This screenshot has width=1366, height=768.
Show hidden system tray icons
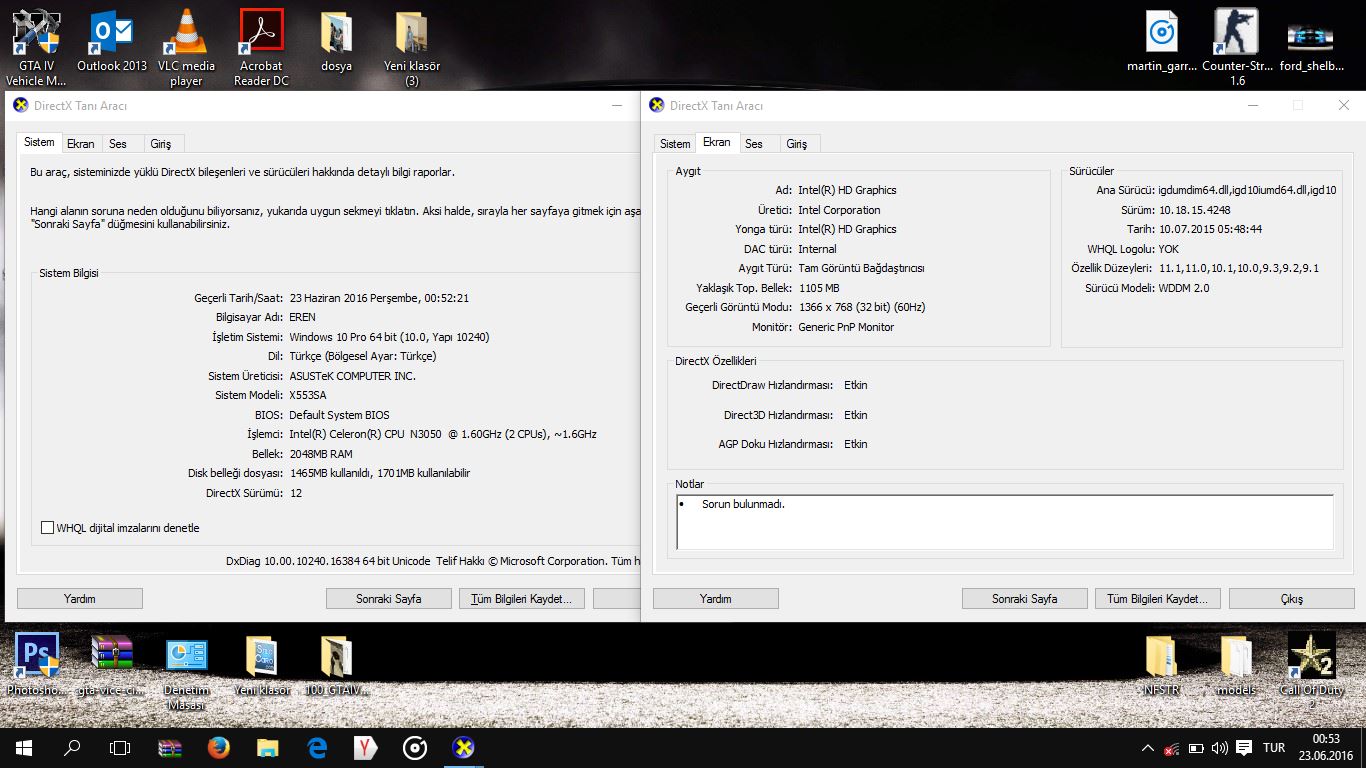point(1146,748)
